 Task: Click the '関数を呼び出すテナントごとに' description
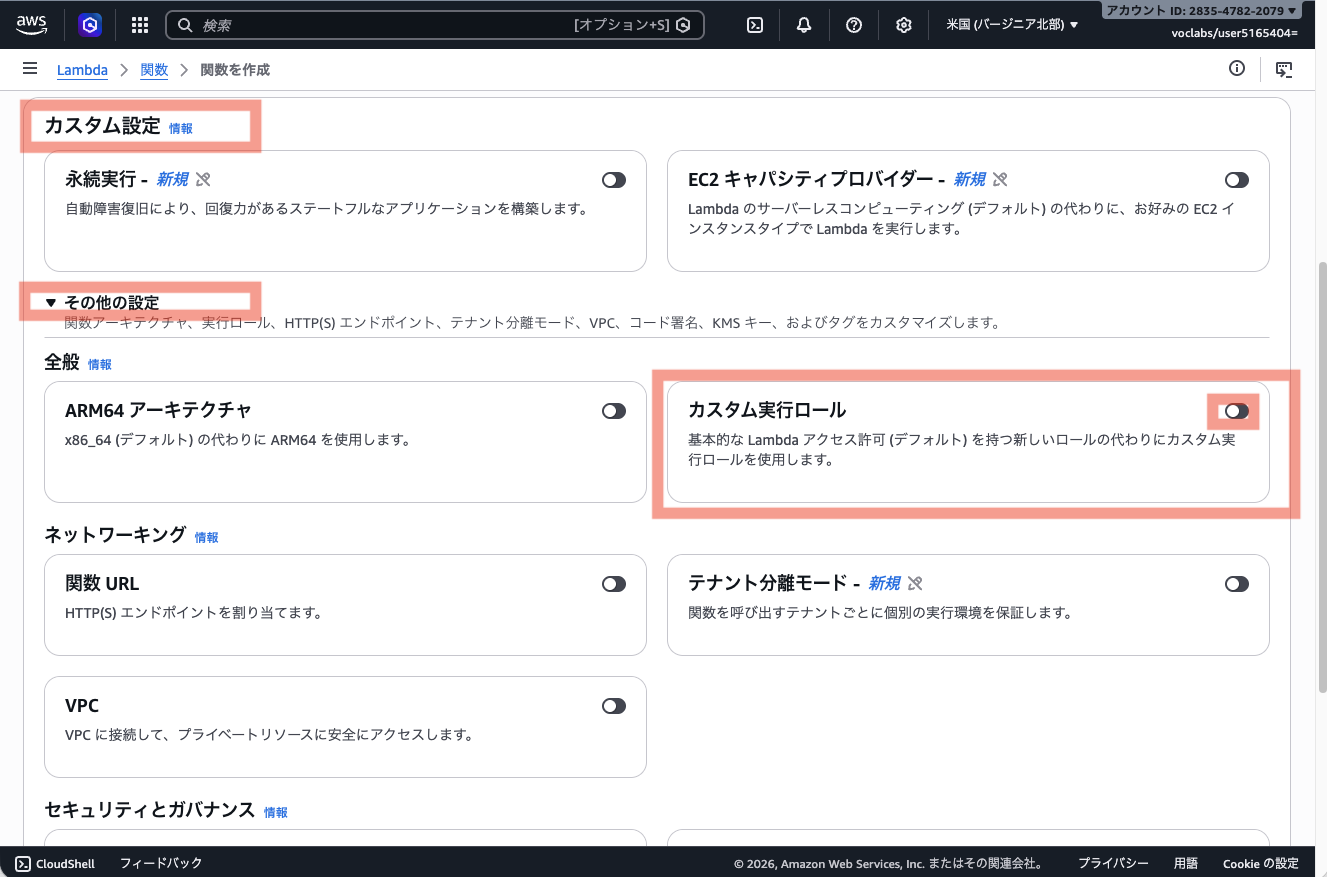(880, 613)
